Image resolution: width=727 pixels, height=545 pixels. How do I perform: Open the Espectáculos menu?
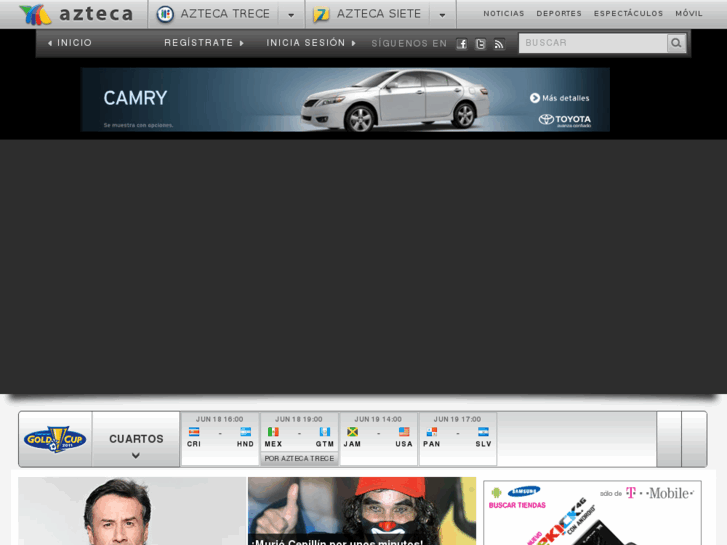(x=628, y=13)
